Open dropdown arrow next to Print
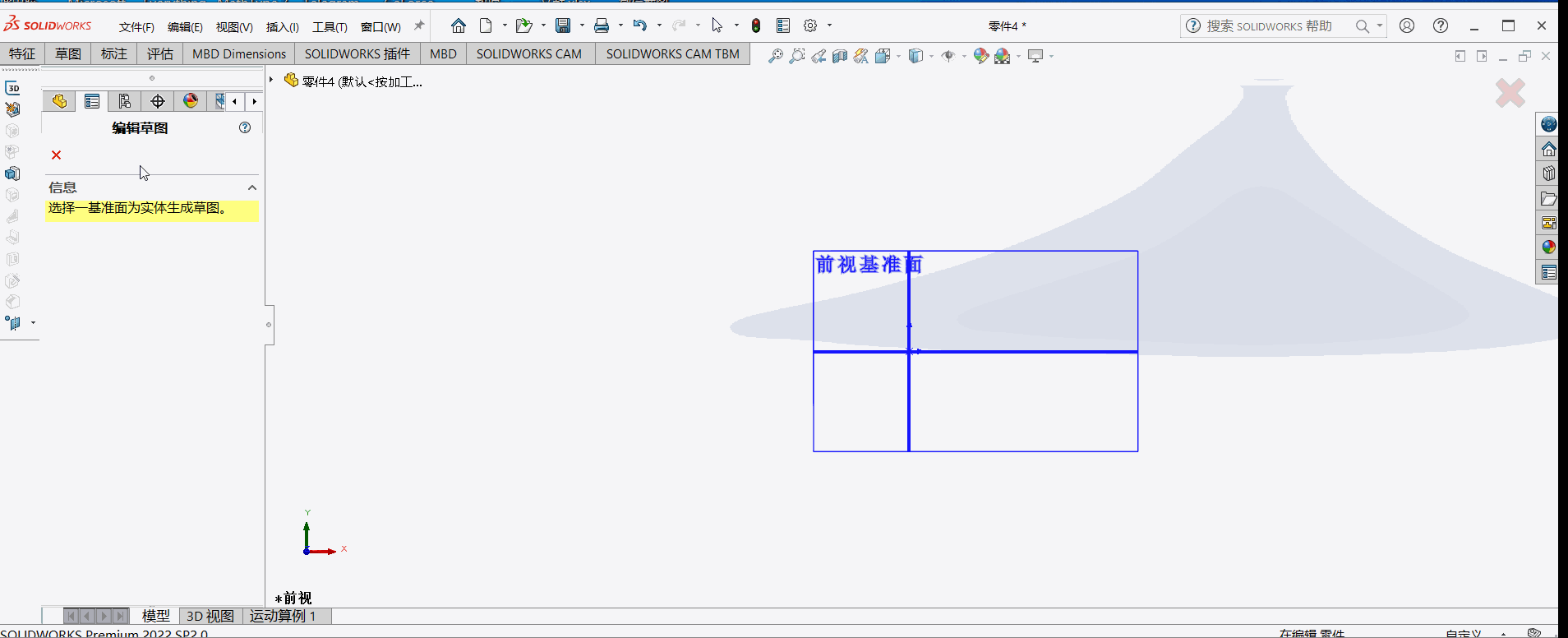This screenshot has height=638, width=1568. (x=620, y=25)
